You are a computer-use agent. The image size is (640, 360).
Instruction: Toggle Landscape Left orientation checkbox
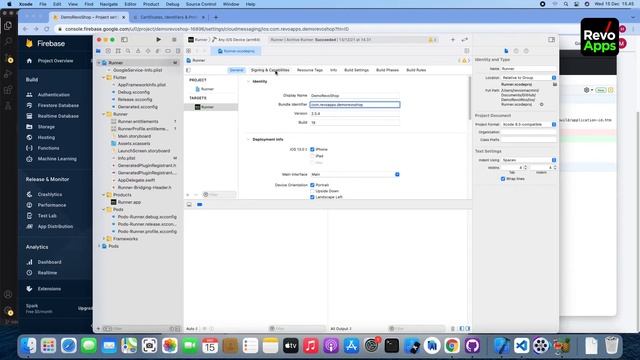tap(312, 197)
